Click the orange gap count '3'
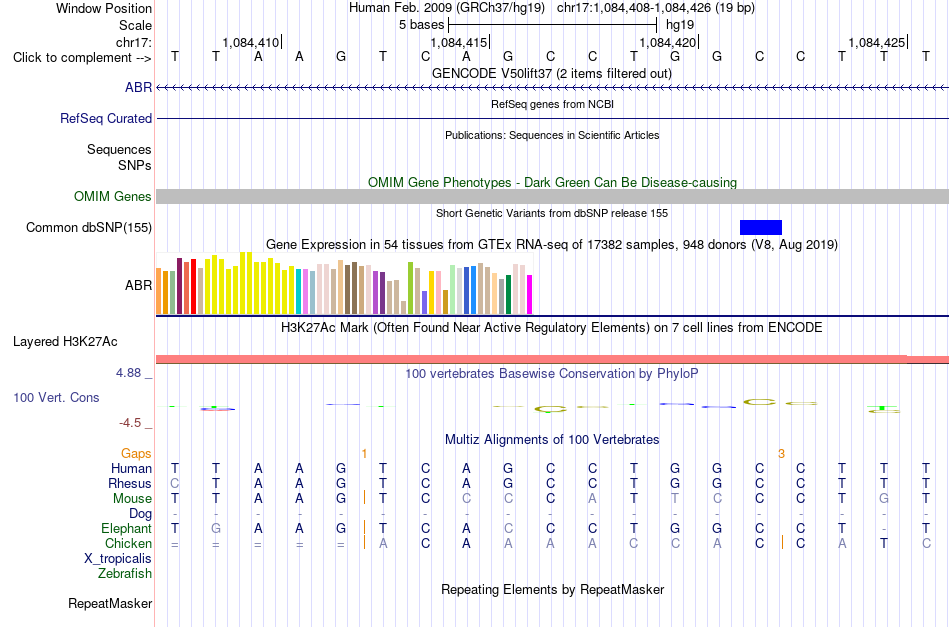Image resolution: width=950 pixels, height=627 pixels. 782,454
